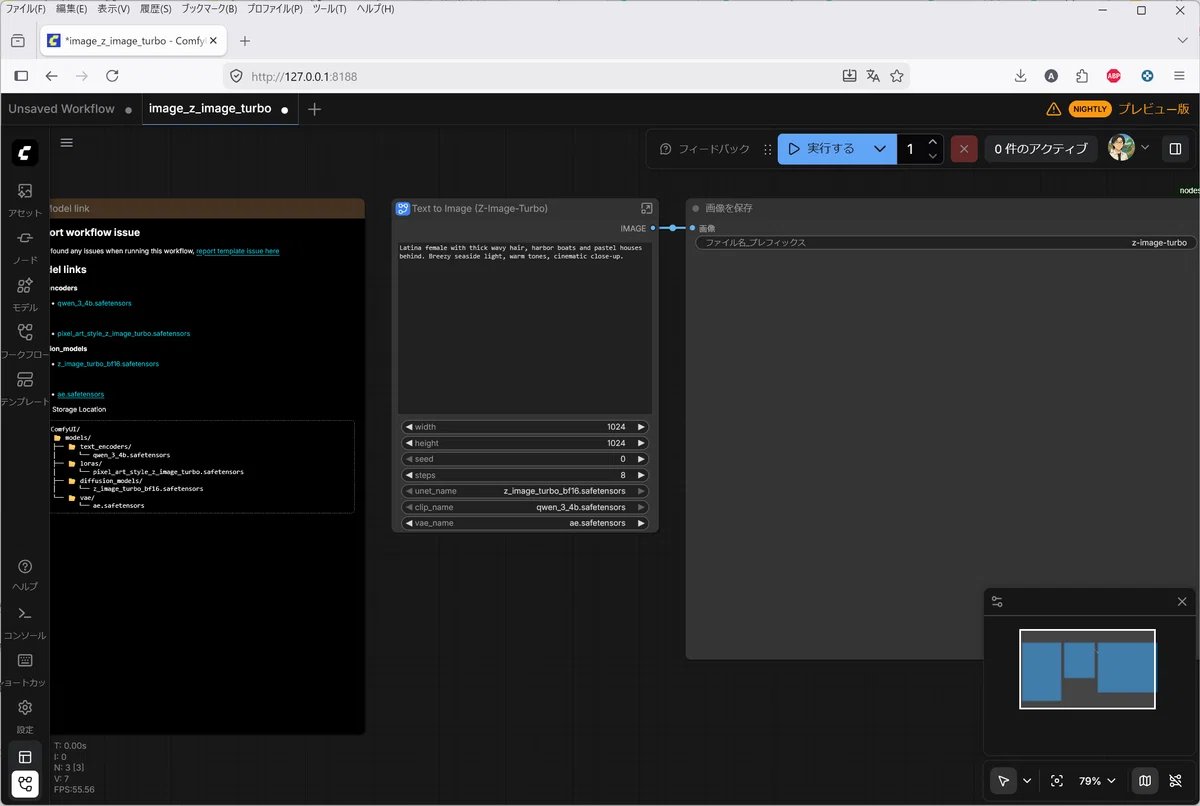The image size is (1200, 806).
Task: Open the cursor mode dropdown chevron
Action: point(1027,781)
